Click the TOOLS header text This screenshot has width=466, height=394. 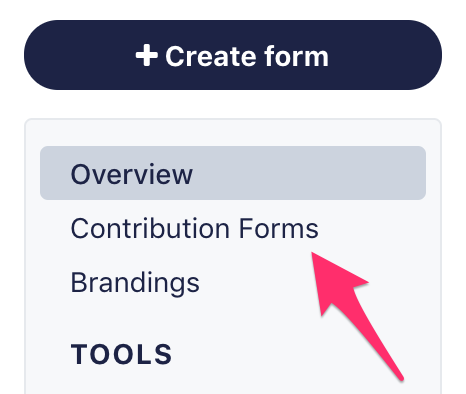122,354
